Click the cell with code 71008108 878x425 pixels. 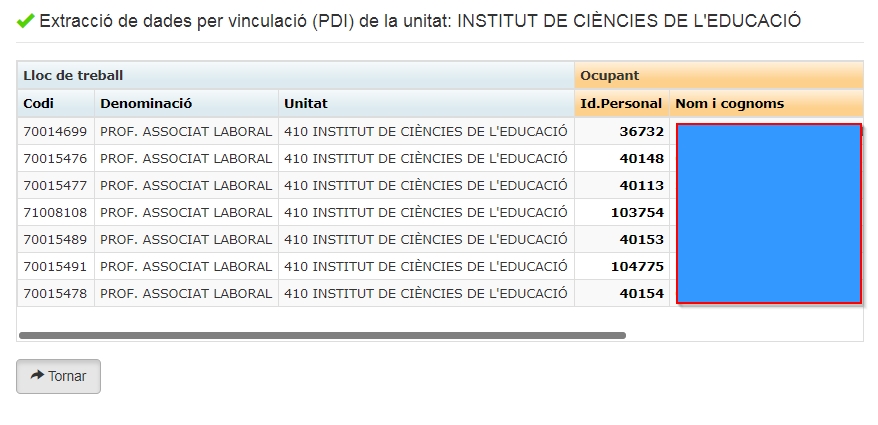click(x=56, y=212)
